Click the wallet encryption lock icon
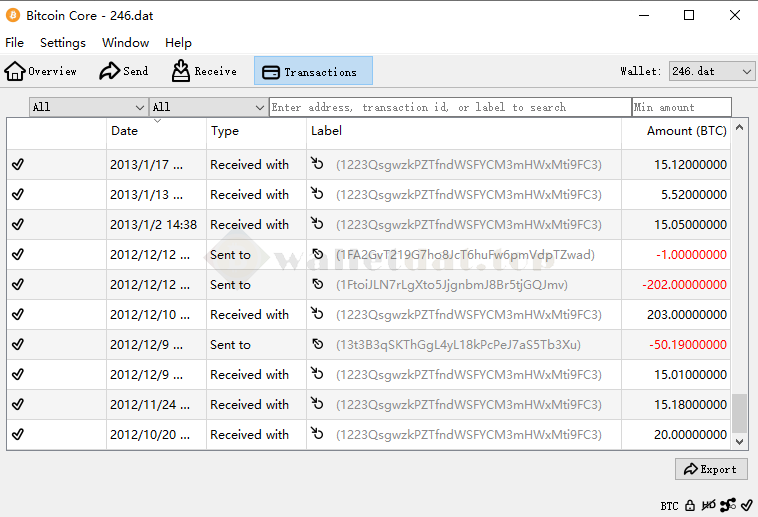This screenshot has height=517, width=758. click(692, 505)
